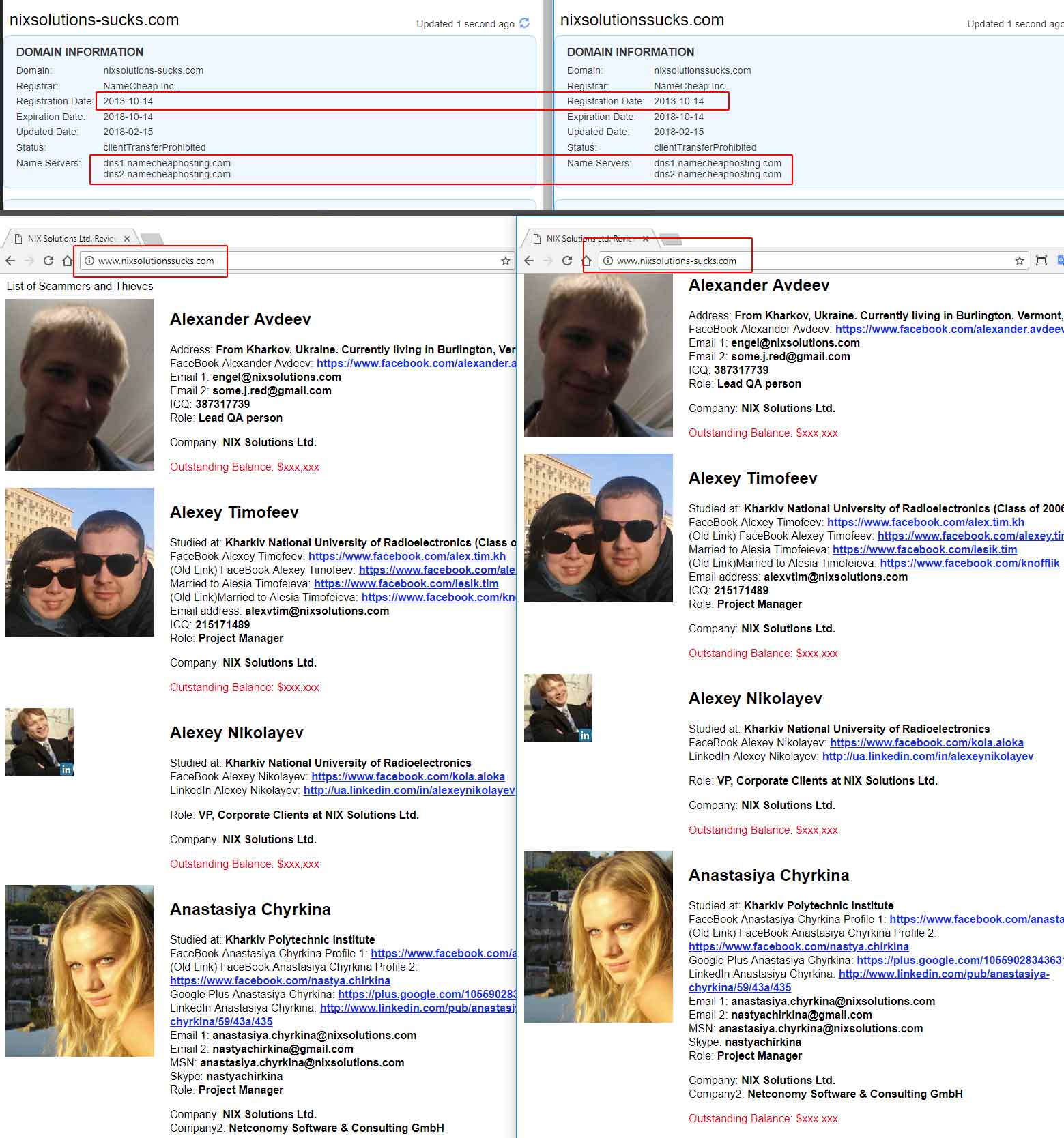Image resolution: width=1064 pixels, height=1138 pixels.
Task: View site info icon for nixsolutionssucks.com
Action: (x=89, y=261)
